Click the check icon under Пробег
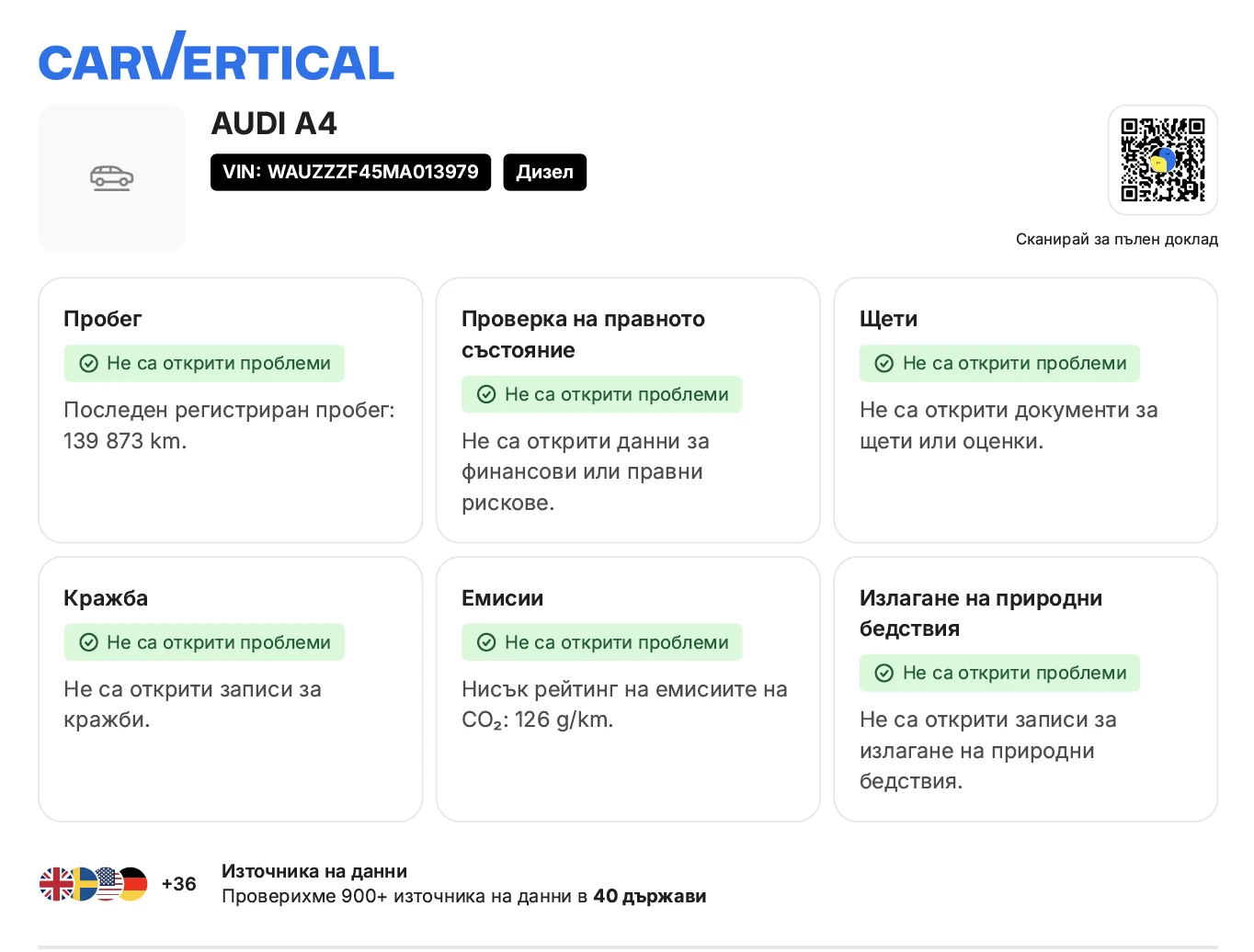Viewport: 1254px width, 952px height. 89,363
